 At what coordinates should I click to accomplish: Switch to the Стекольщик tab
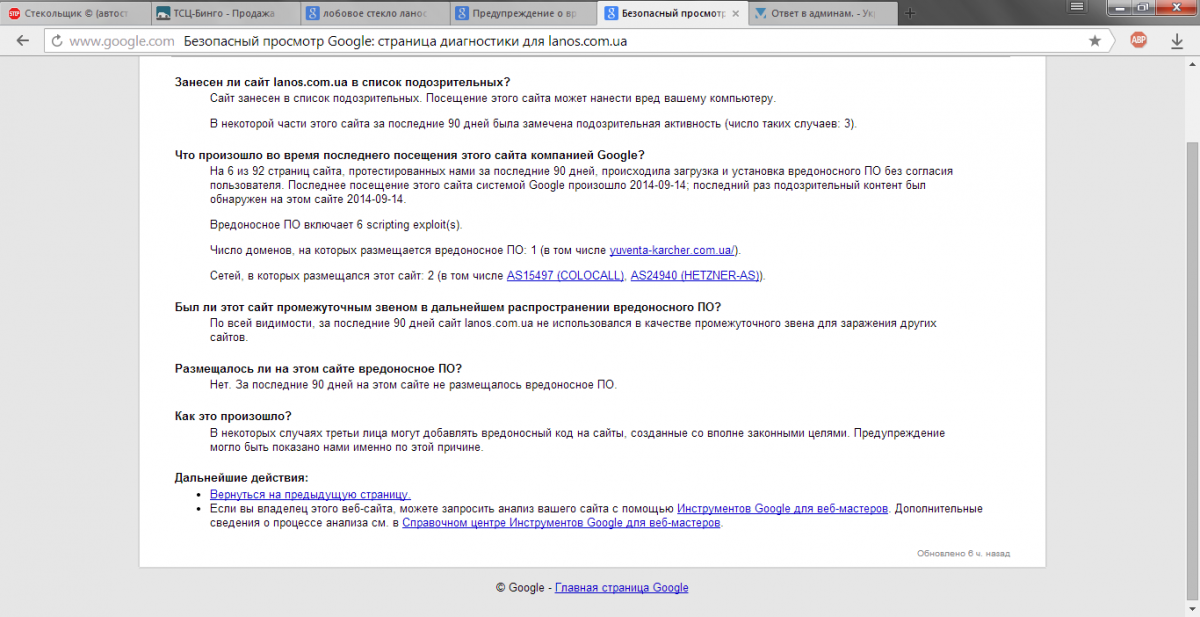point(75,14)
